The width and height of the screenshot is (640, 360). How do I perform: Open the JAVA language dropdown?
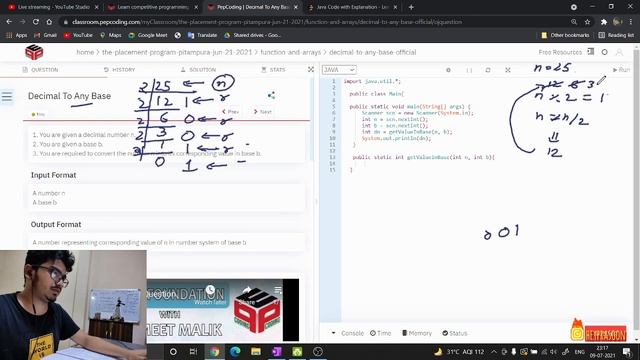click(339, 70)
